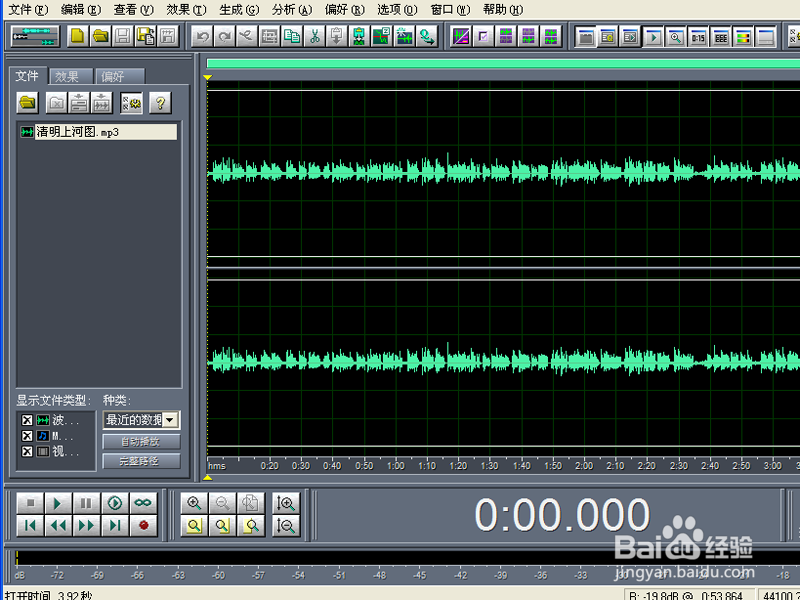The image size is (800, 600).
Task: Start playback with the play triangle
Action: click(58, 503)
